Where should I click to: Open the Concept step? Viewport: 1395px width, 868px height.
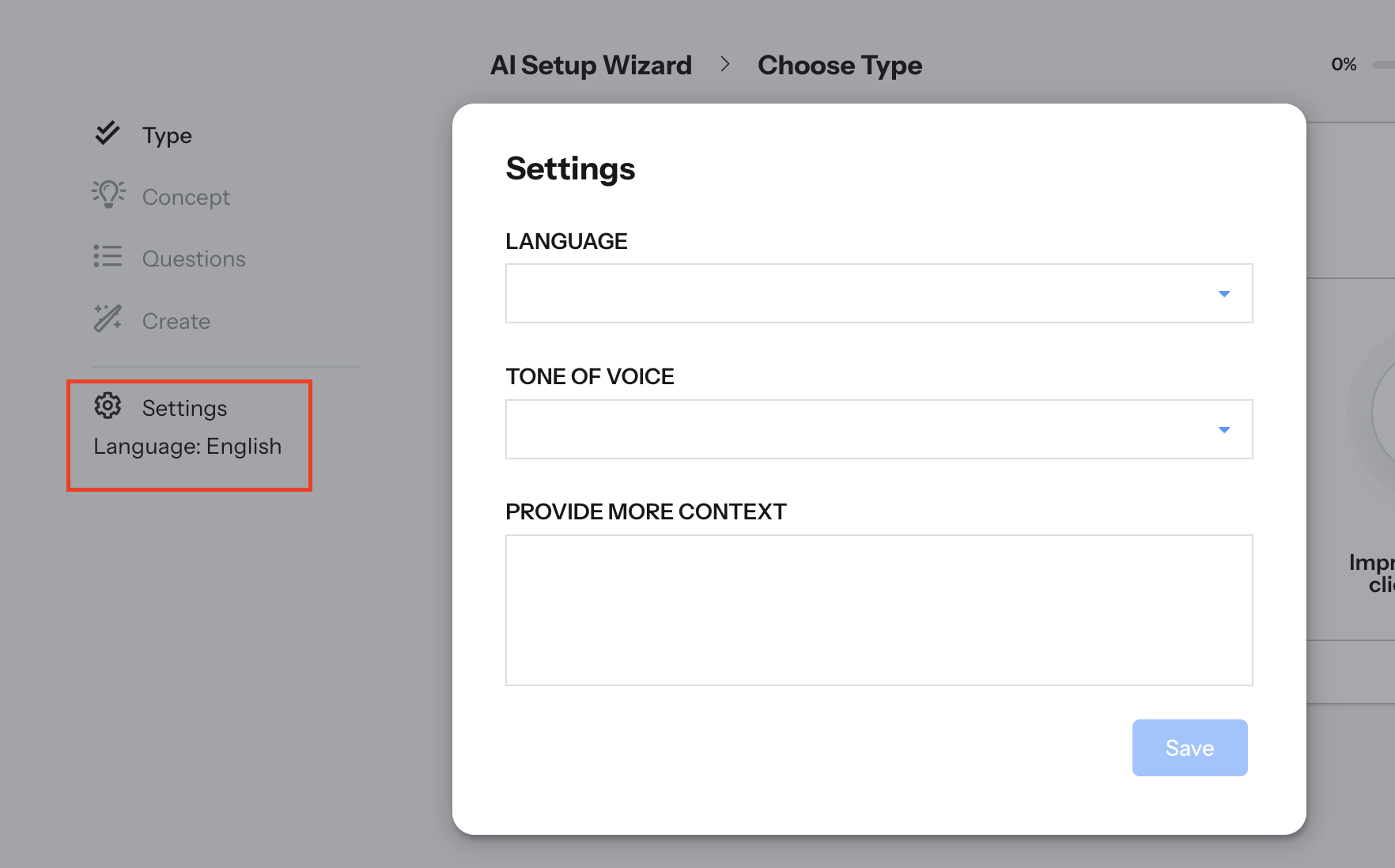coord(186,198)
